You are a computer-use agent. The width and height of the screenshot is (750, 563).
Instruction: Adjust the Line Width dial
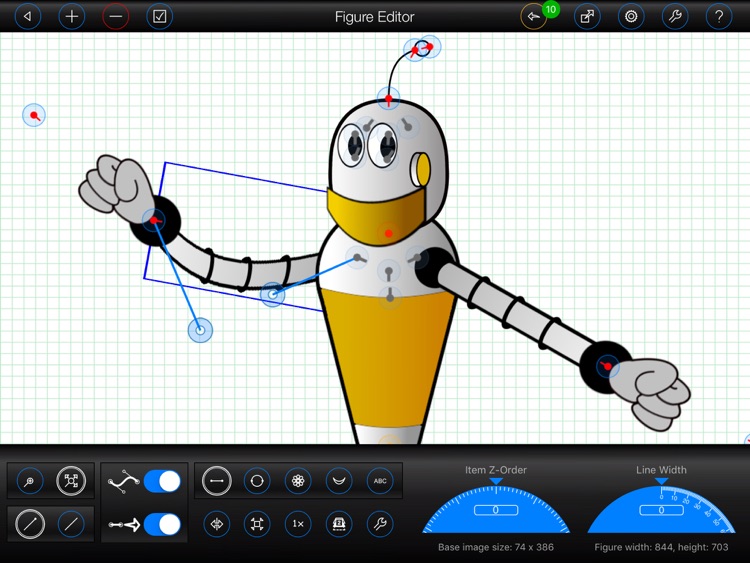[x=661, y=508]
